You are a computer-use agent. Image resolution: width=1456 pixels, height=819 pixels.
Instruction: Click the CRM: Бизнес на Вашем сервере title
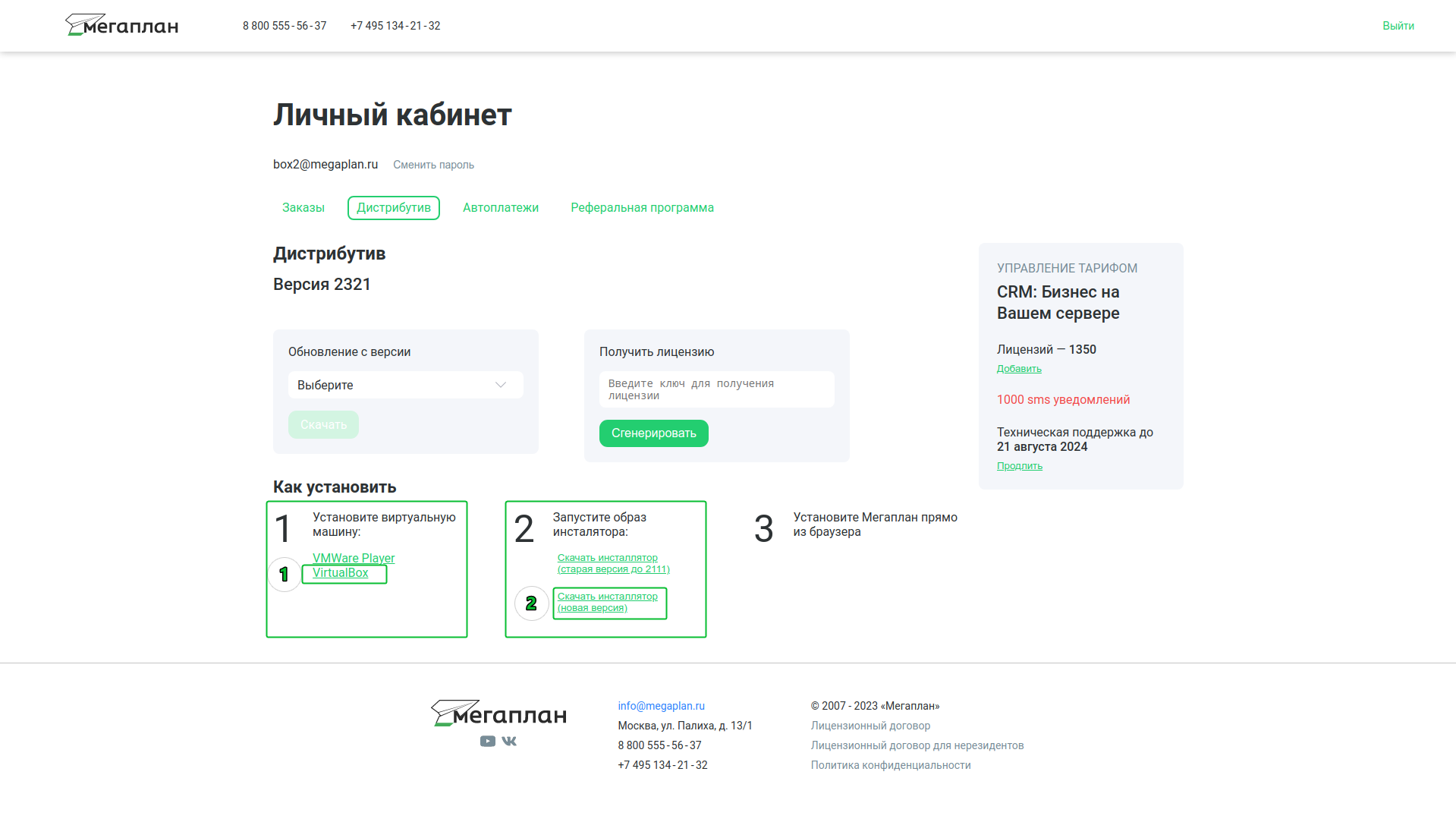[x=1058, y=303]
